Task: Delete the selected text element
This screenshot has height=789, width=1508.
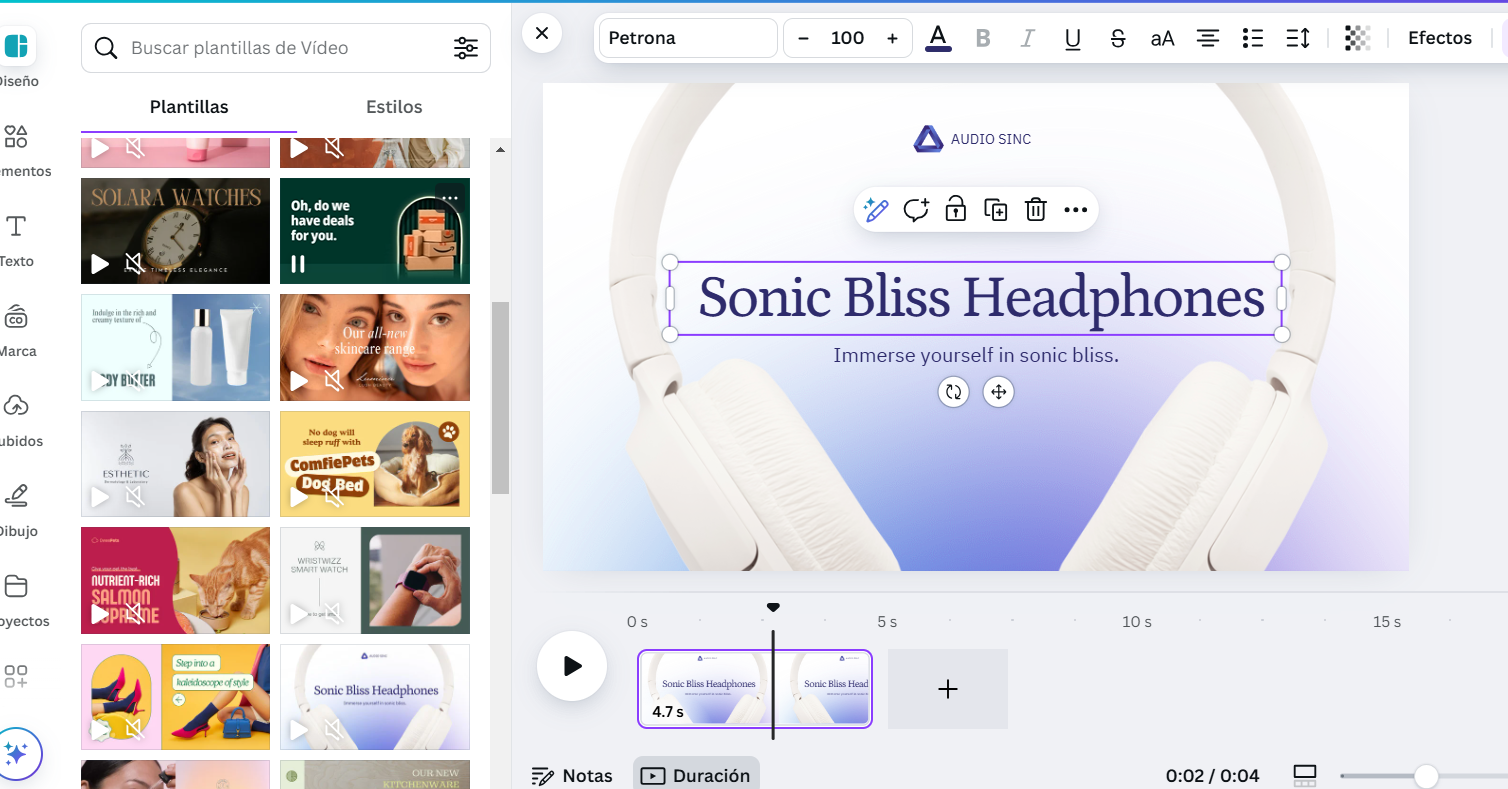Action: [1036, 210]
